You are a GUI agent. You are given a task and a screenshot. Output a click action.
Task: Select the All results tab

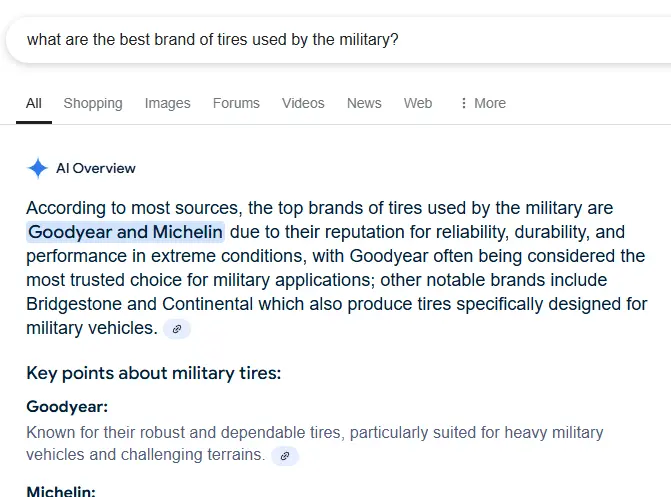(x=34, y=103)
